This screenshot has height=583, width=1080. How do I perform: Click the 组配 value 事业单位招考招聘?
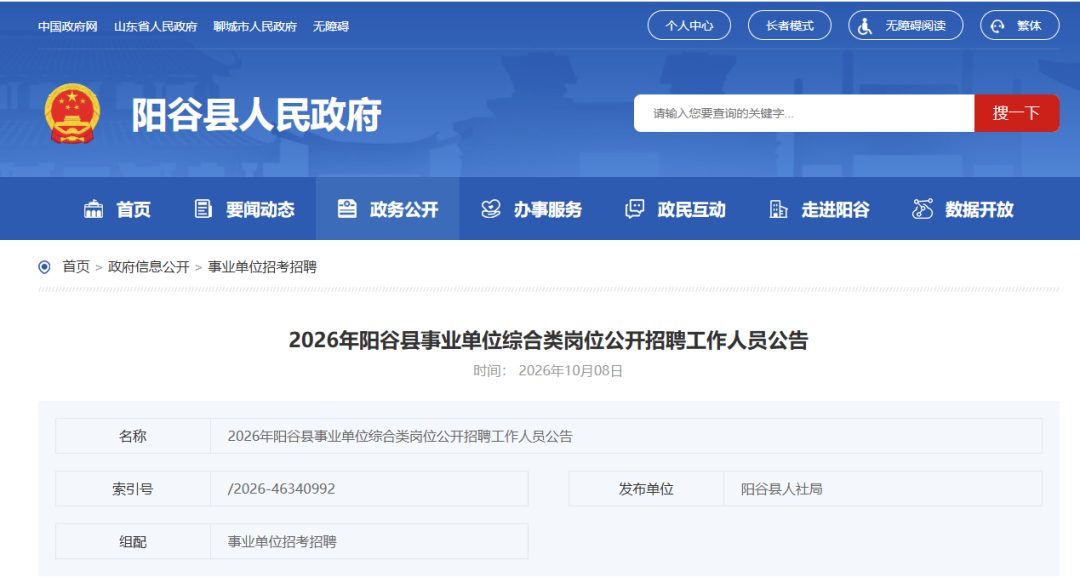point(282,542)
